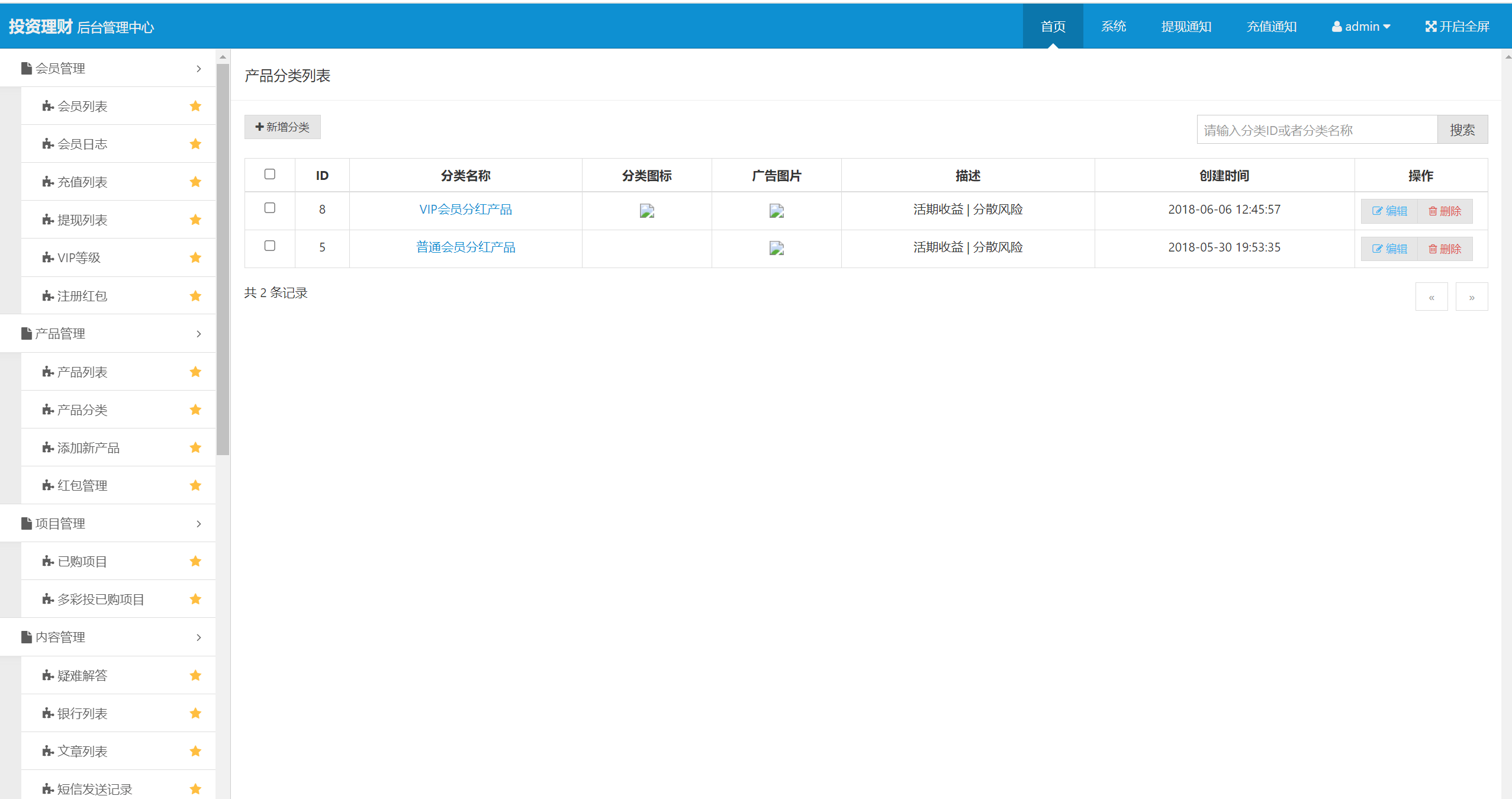Click the 开启全屏 fullscreen icon
Screen dimensions: 1512x799
tap(1430, 26)
